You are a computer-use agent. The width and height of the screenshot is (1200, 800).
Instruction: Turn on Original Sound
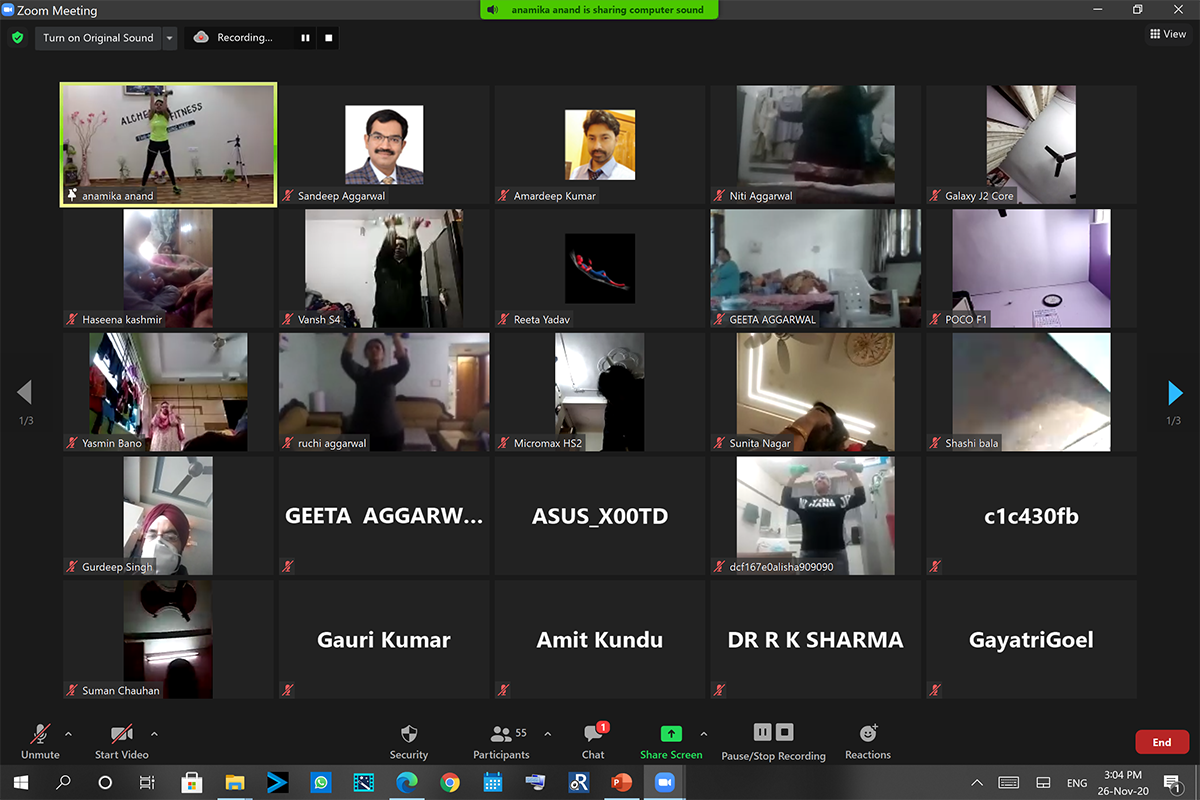click(x=98, y=38)
